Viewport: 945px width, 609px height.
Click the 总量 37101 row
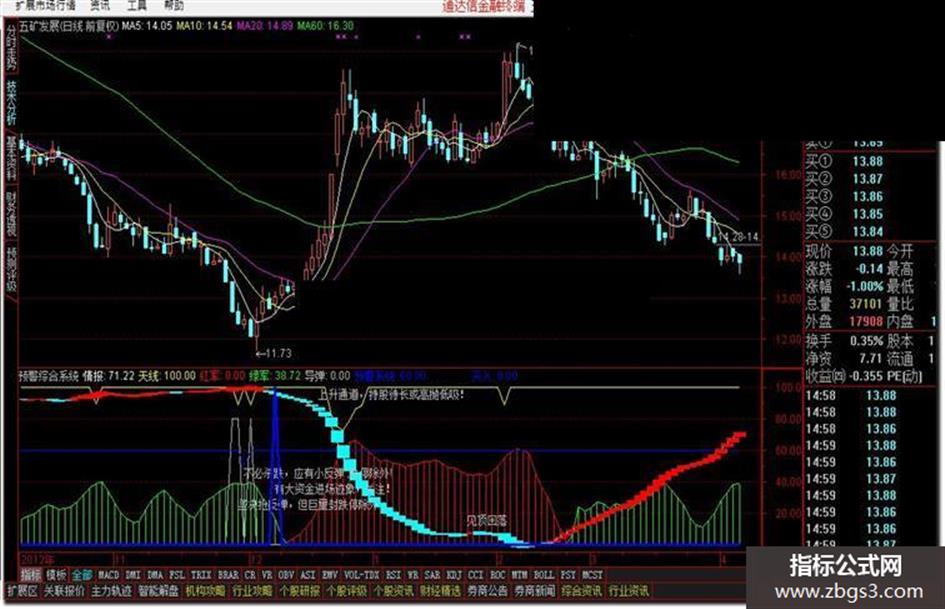pyautogui.click(x=844, y=303)
